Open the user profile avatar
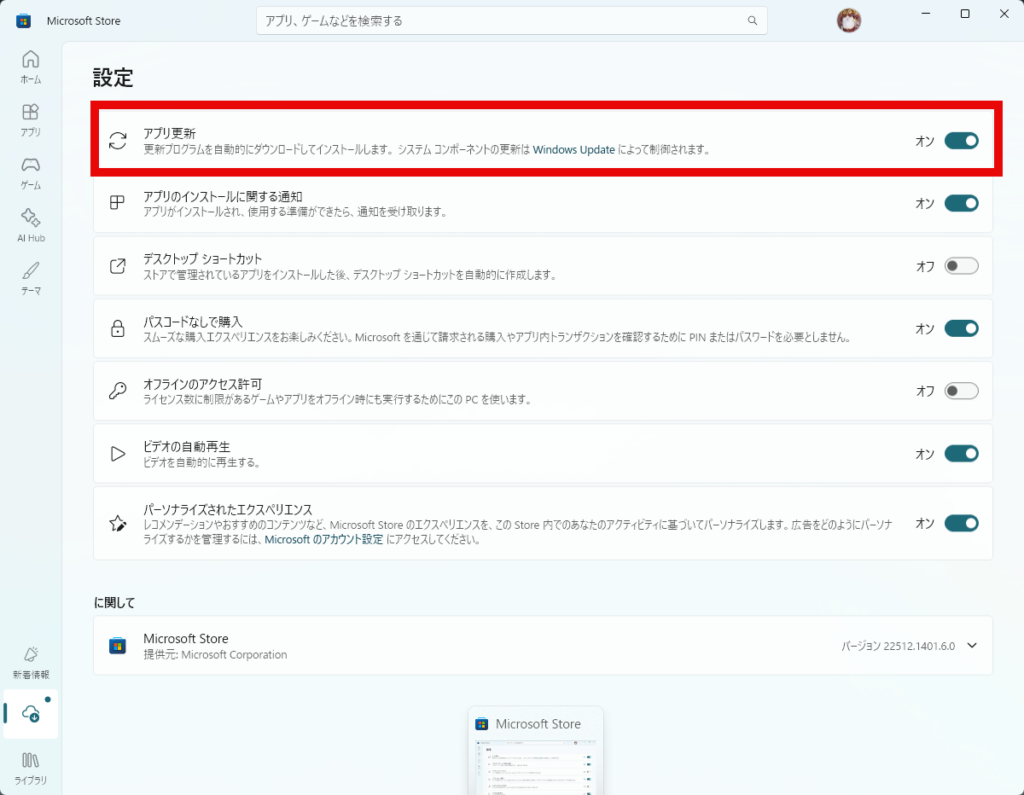This screenshot has height=795, width=1024. click(848, 21)
